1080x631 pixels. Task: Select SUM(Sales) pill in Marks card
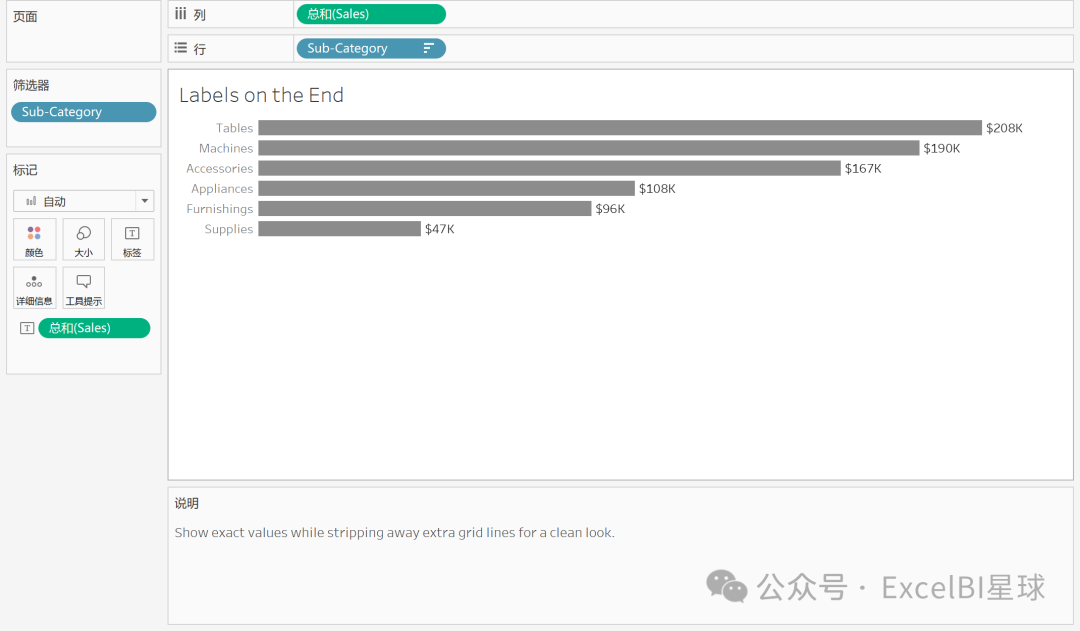coord(94,328)
